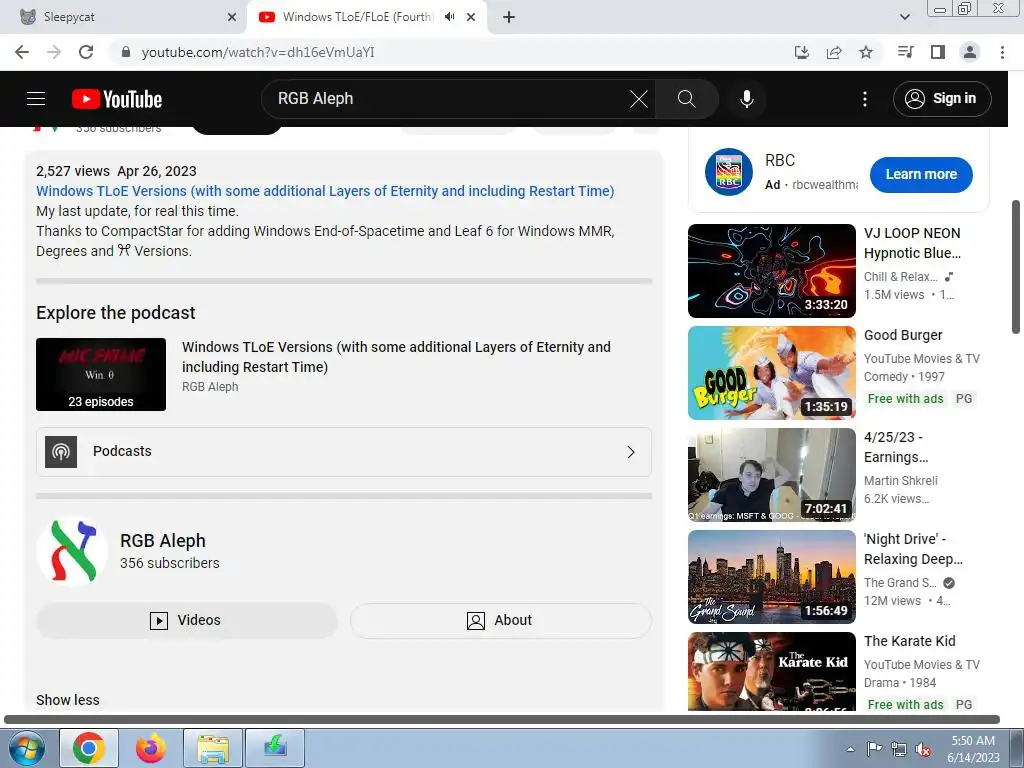This screenshot has width=1024, height=768.
Task: Open a new browser tab
Action: [509, 17]
